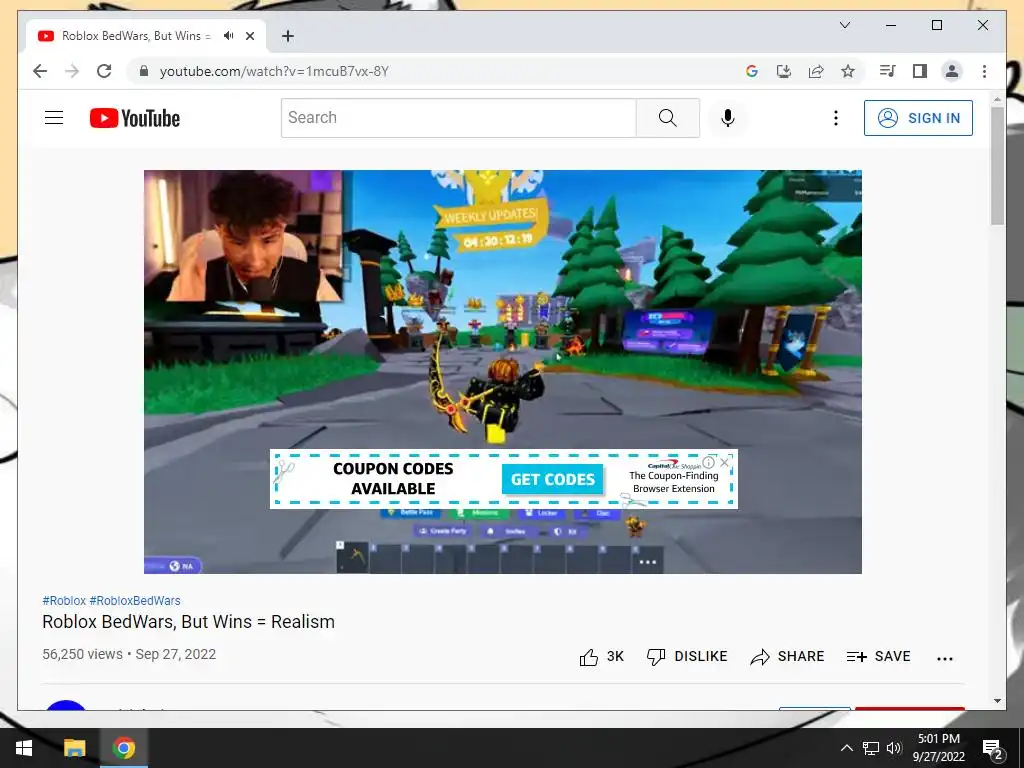Open the #Roblox hashtag link
Viewport: 1024px width, 768px height.
click(64, 600)
